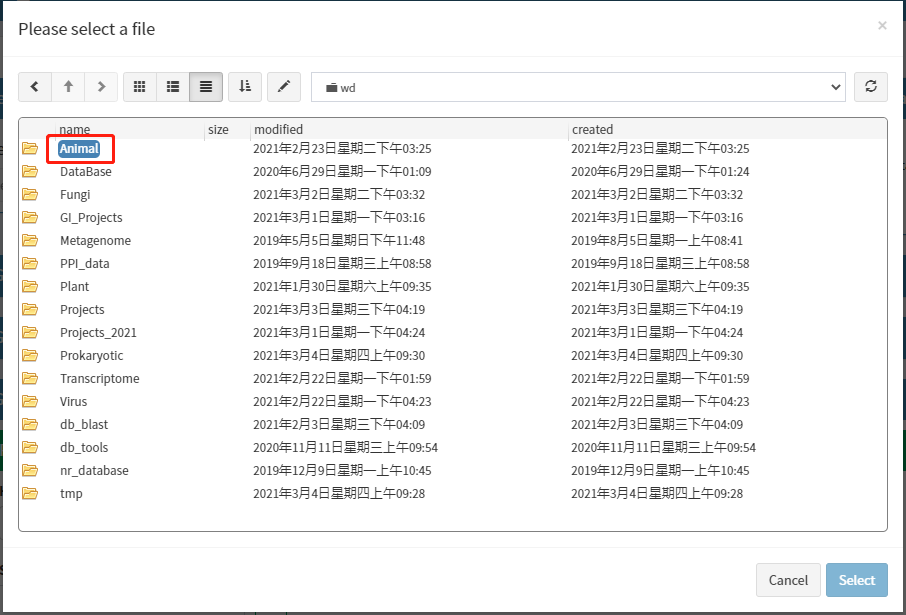Click the forward navigation arrow
The width and height of the screenshot is (906, 615).
101,87
